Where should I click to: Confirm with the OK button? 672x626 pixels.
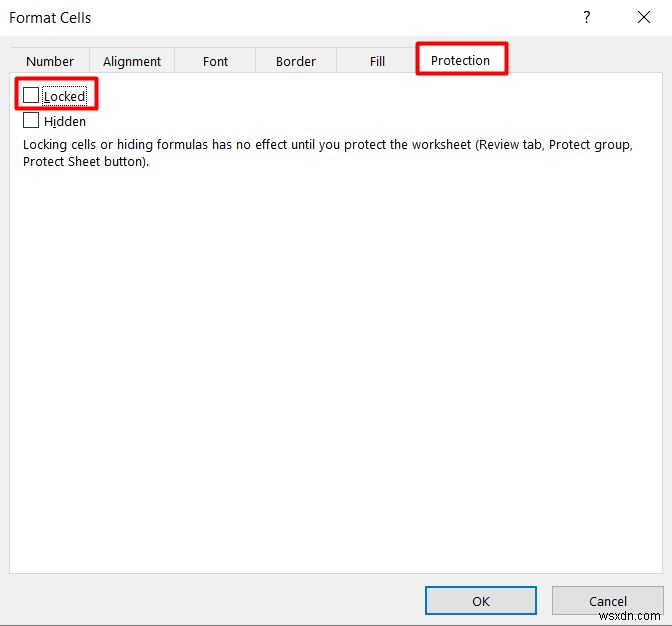point(480,601)
